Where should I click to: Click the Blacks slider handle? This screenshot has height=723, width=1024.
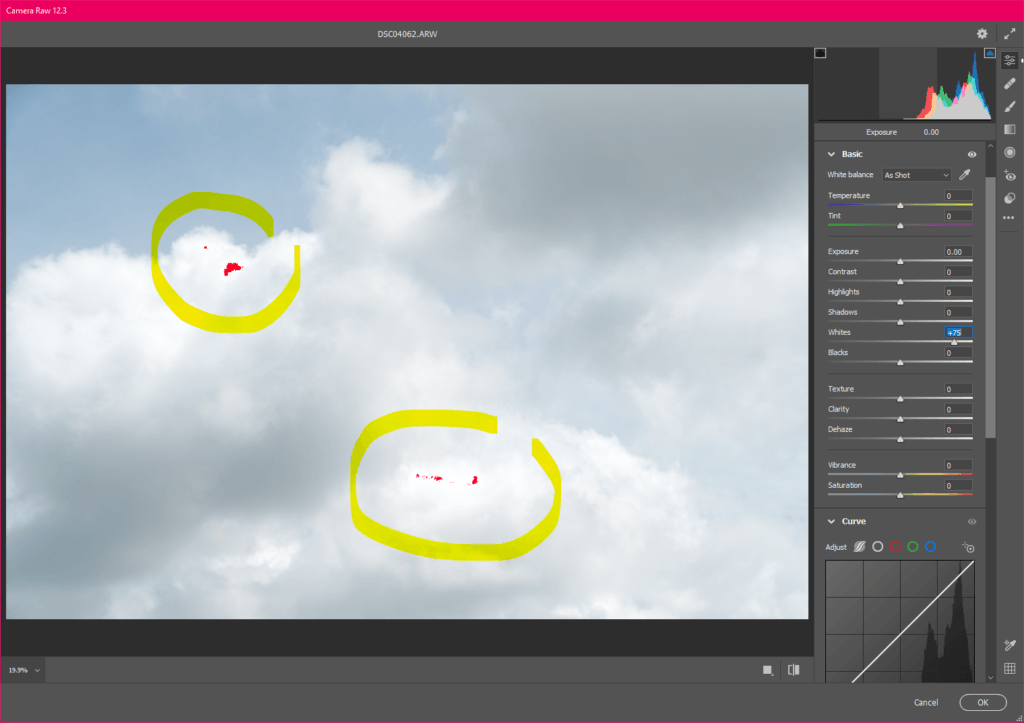click(900, 362)
